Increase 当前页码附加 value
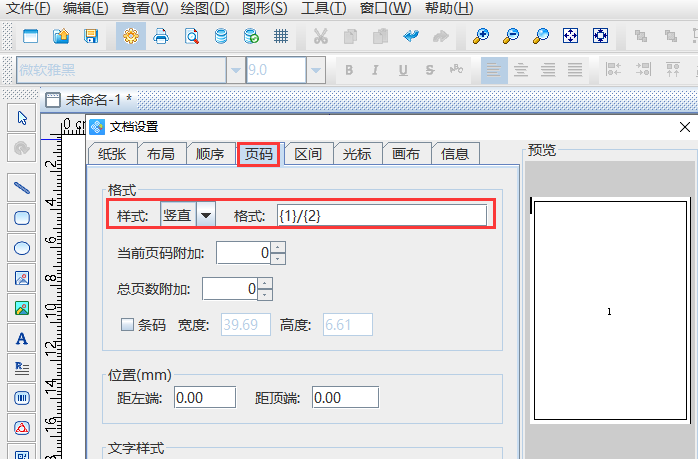698x459 pixels. [278, 247]
